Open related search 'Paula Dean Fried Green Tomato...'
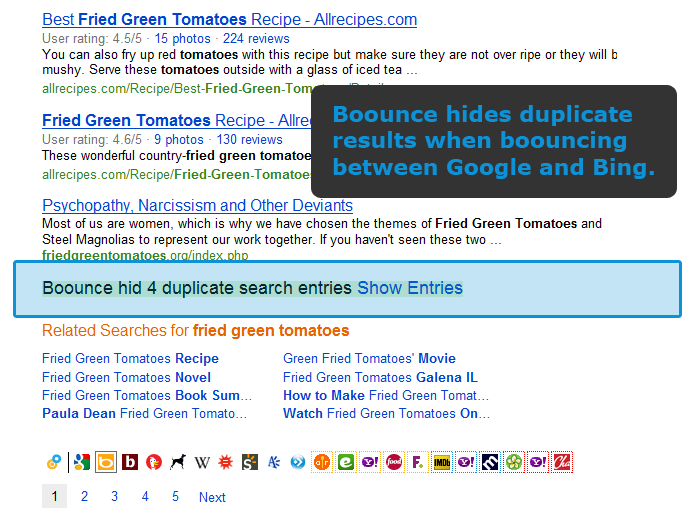 [x=144, y=413]
